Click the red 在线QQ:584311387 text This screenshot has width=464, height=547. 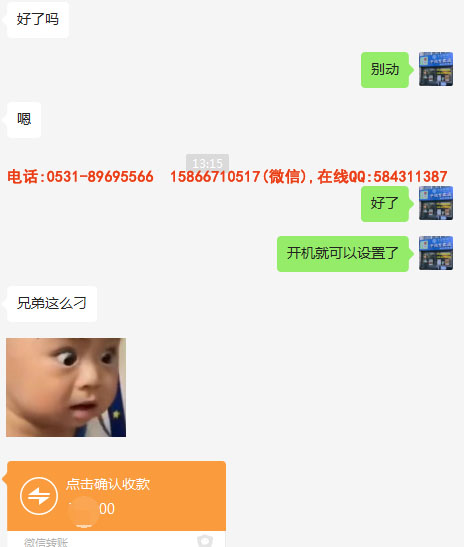coord(382,177)
